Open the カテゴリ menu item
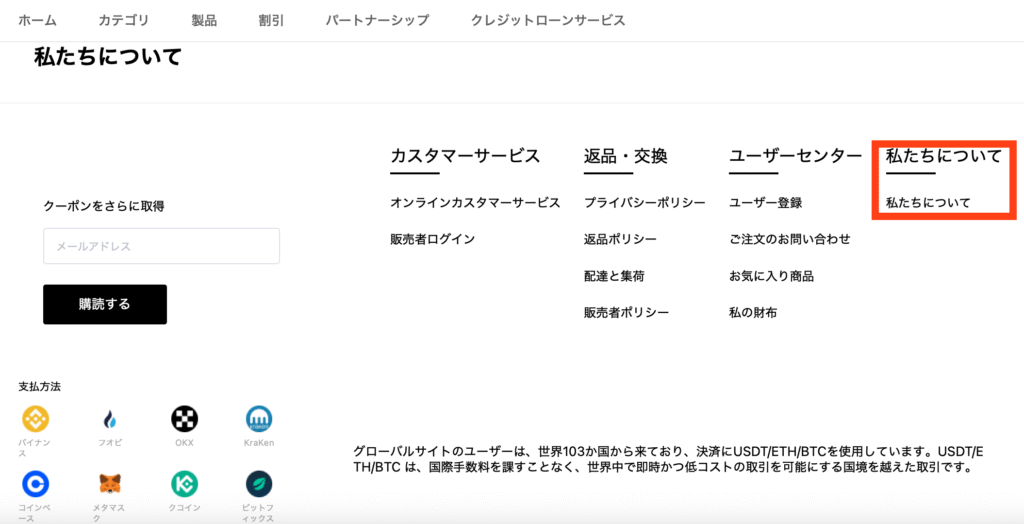 [123, 20]
